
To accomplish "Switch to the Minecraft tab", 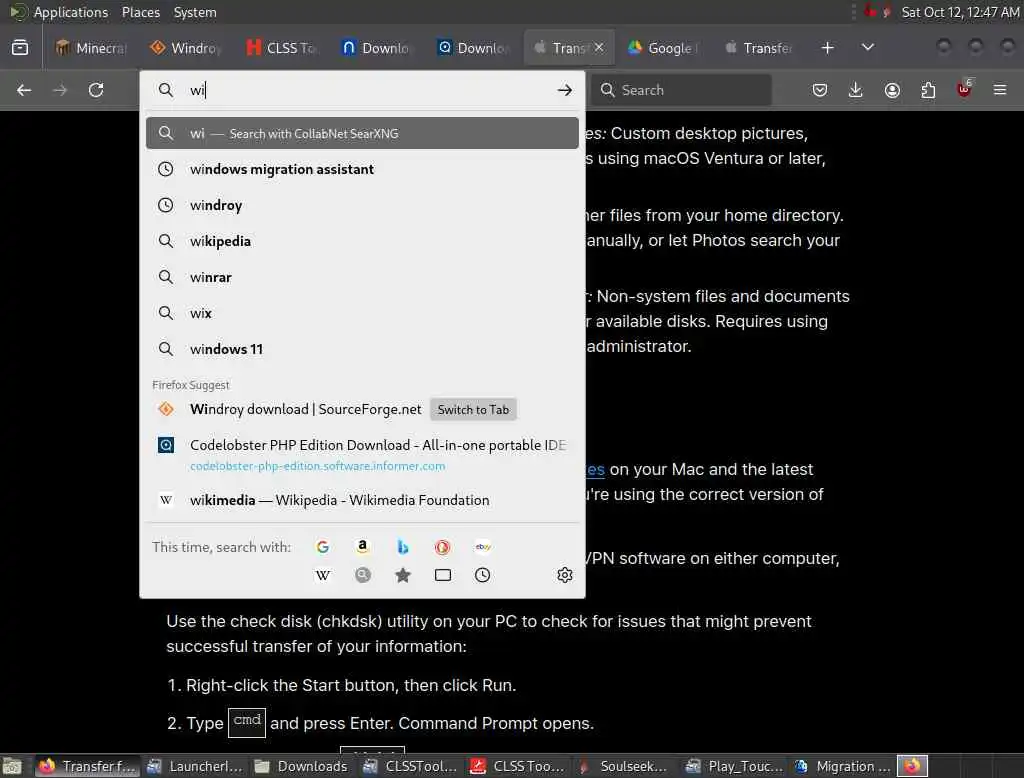I will pos(91,48).
